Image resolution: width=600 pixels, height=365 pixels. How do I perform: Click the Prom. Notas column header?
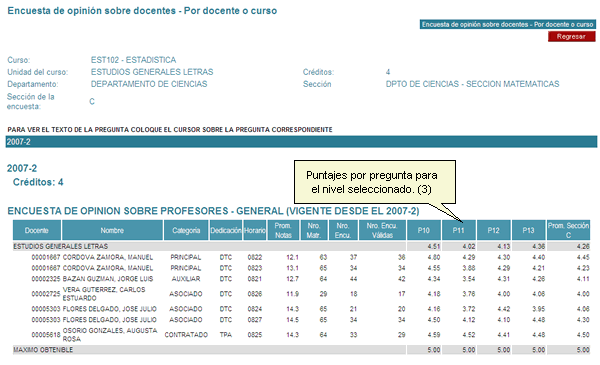click(283, 230)
